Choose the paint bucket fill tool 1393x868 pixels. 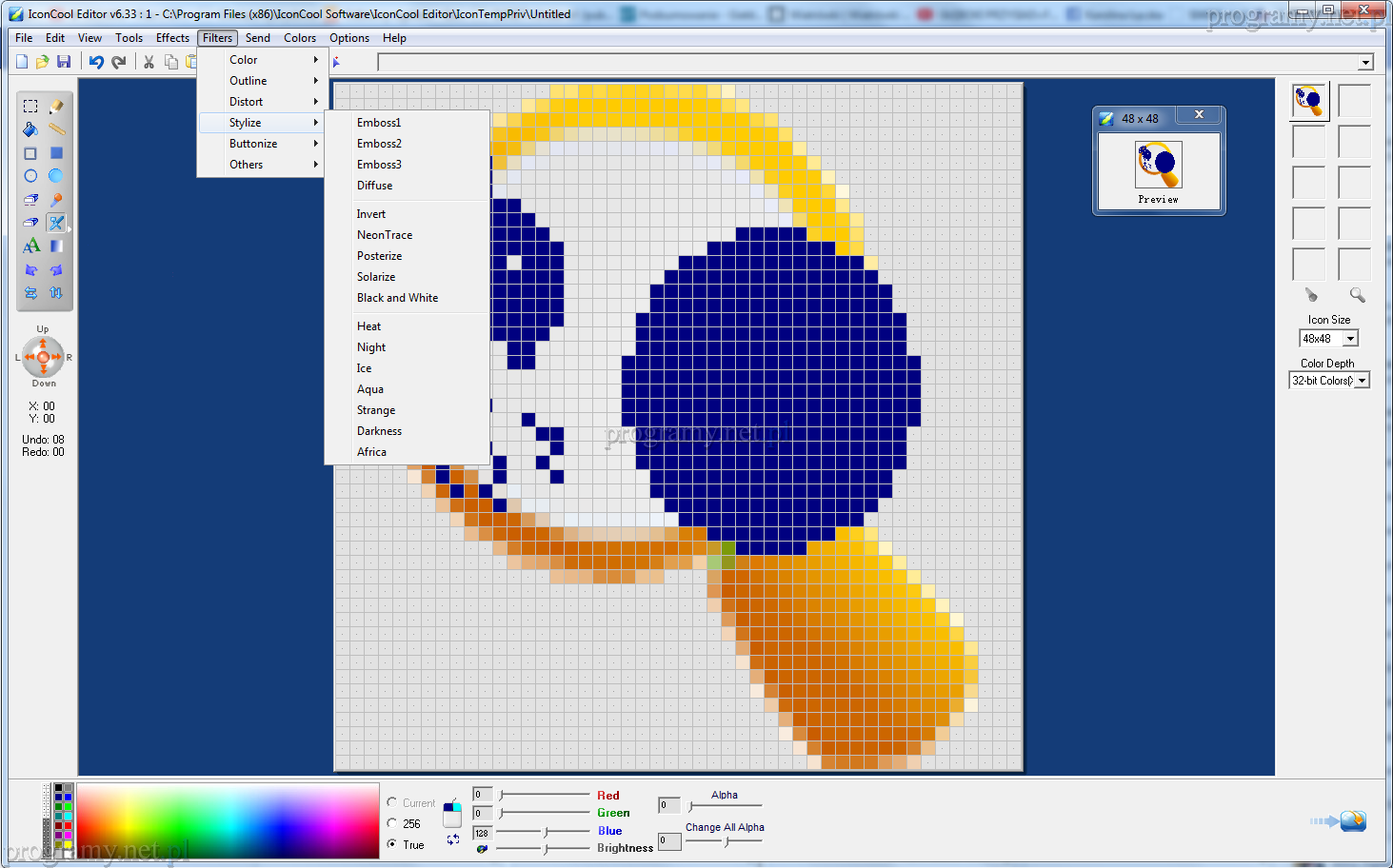(x=30, y=129)
